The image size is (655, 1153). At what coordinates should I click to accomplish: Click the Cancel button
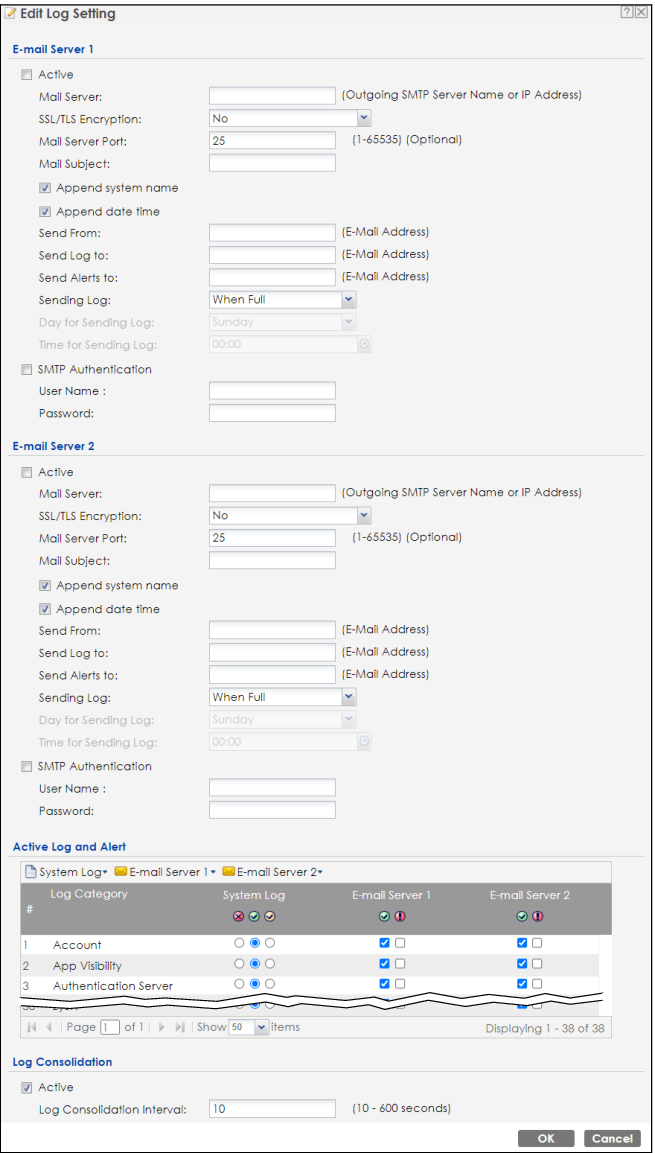click(x=612, y=1138)
